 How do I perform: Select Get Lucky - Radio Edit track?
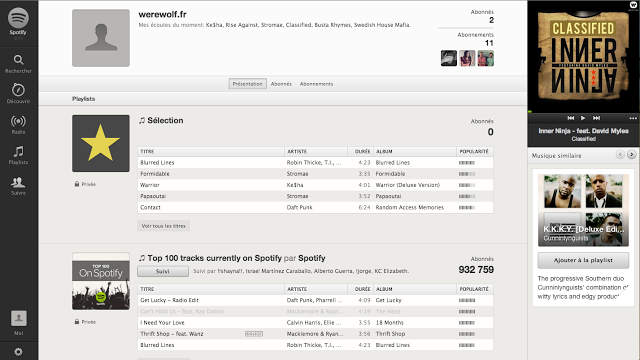(x=315, y=300)
